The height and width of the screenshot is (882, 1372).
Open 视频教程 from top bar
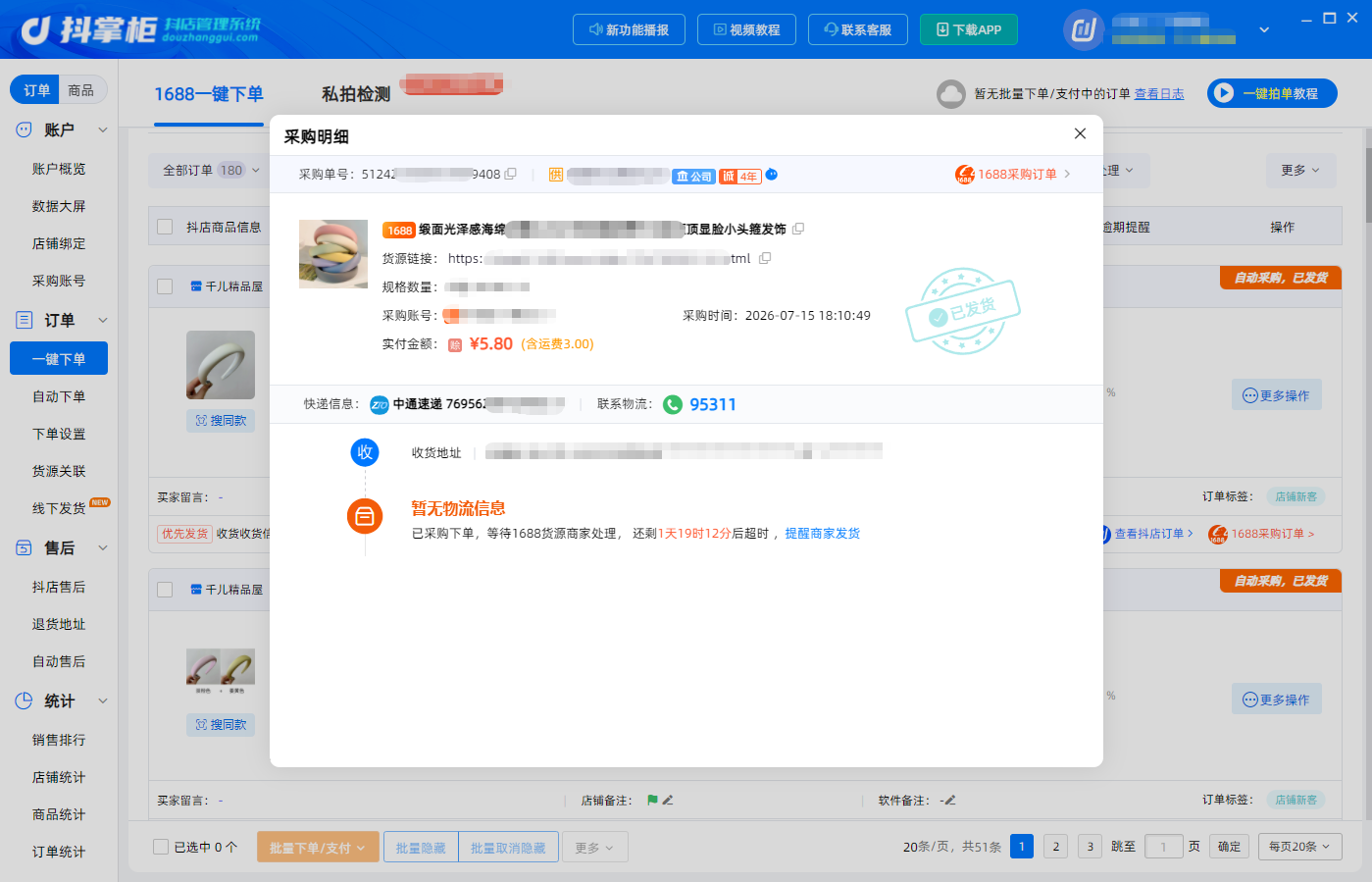(x=746, y=29)
